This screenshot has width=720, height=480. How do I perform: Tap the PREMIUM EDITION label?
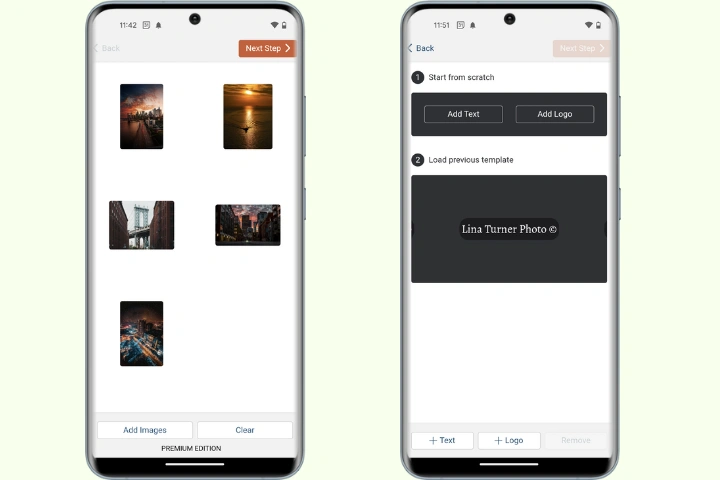pos(191,448)
